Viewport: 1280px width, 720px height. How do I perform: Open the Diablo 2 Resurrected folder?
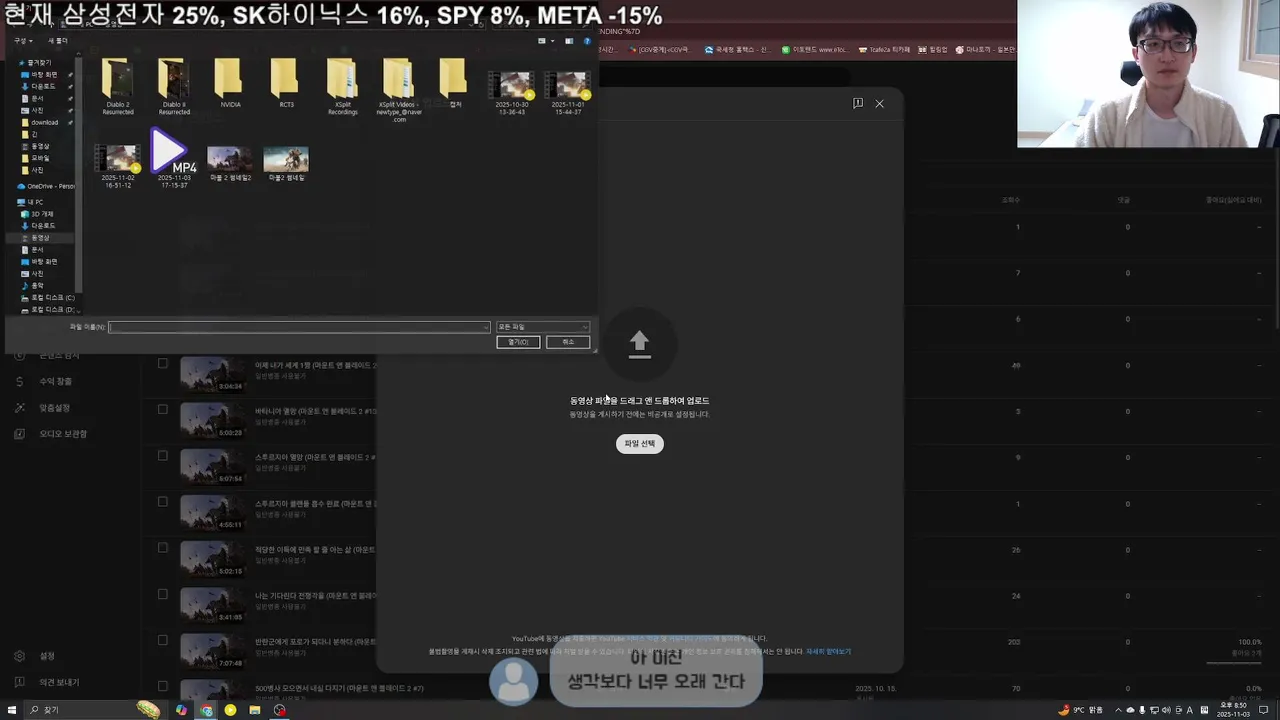tap(117, 86)
